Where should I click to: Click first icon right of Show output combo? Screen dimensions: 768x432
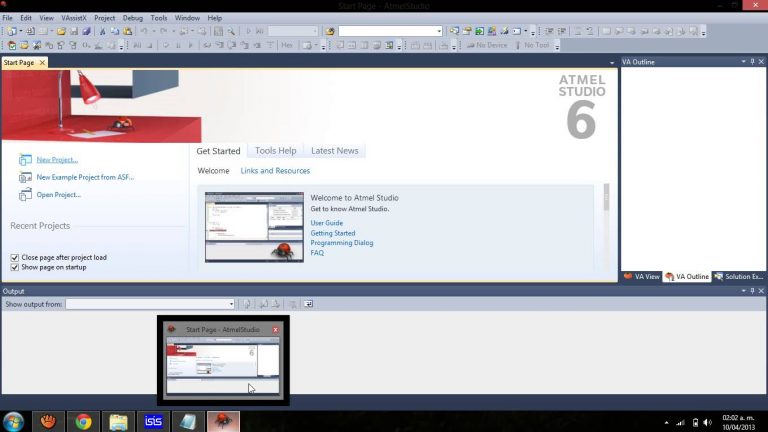tap(247, 304)
